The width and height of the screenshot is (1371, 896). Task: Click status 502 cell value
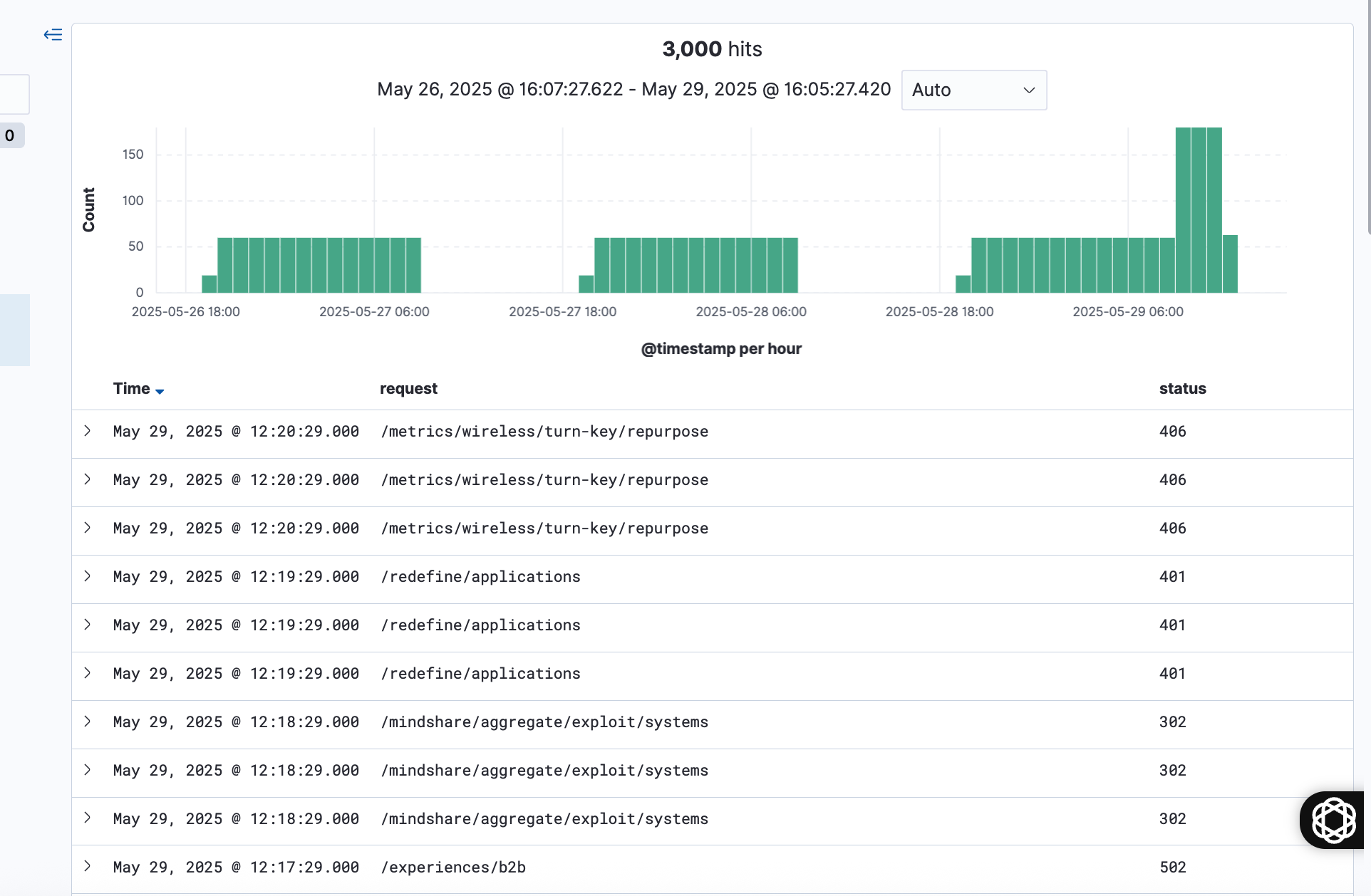coord(1172,867)
